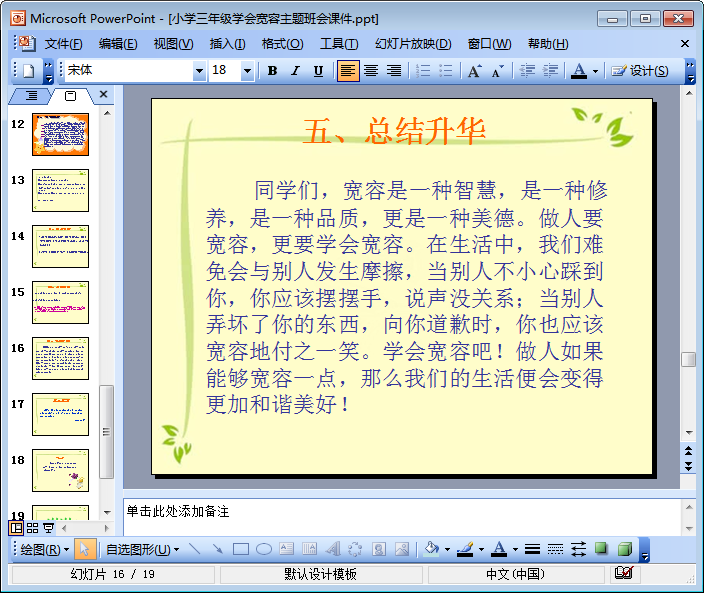The width and height of the screenshot is (704, 593).
Task: Select slide 17 thumbnail
Action: point(61,414)
